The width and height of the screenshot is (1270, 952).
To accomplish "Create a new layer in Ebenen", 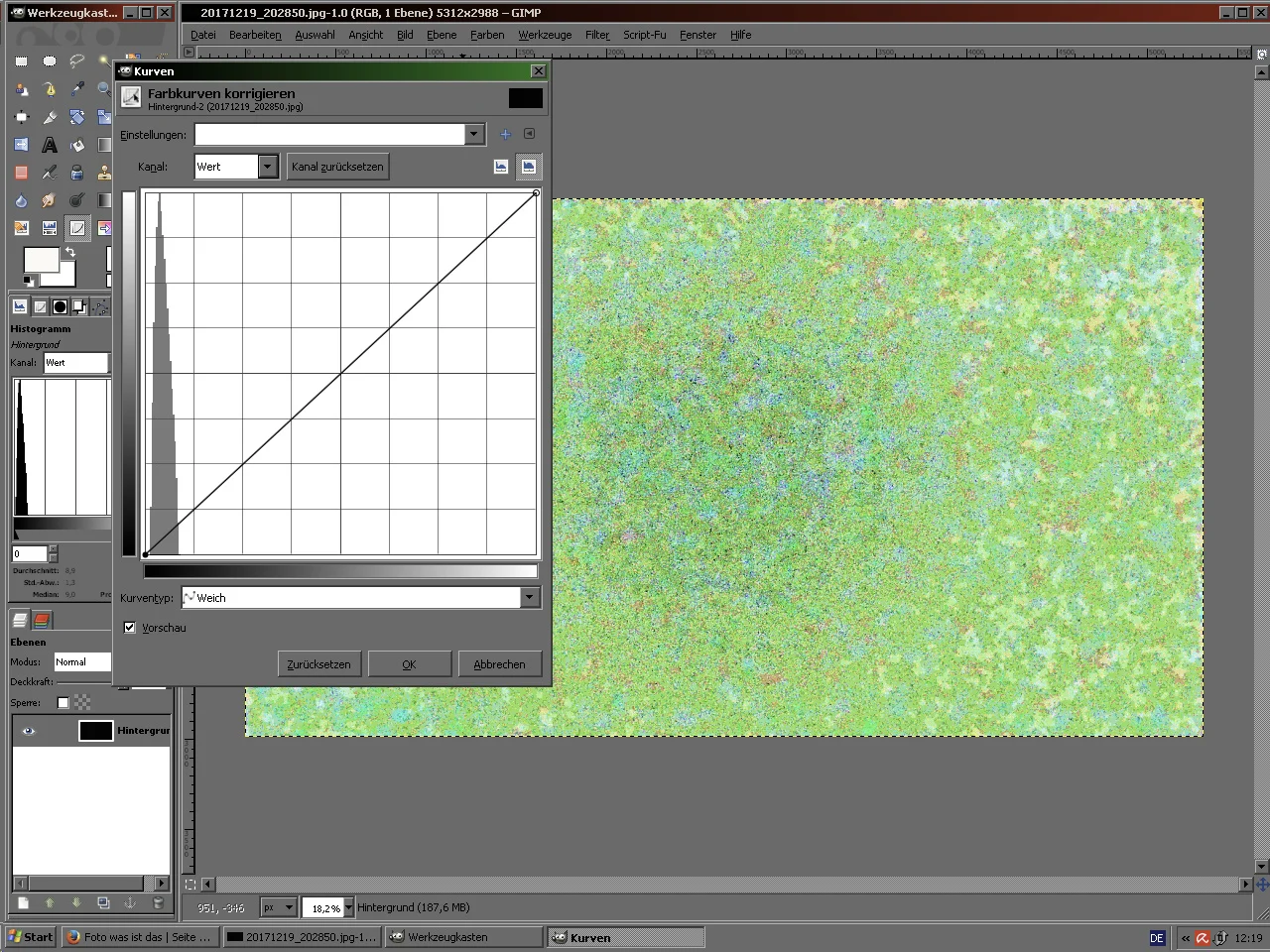I will pyautogui.click(x=22, y=902).
